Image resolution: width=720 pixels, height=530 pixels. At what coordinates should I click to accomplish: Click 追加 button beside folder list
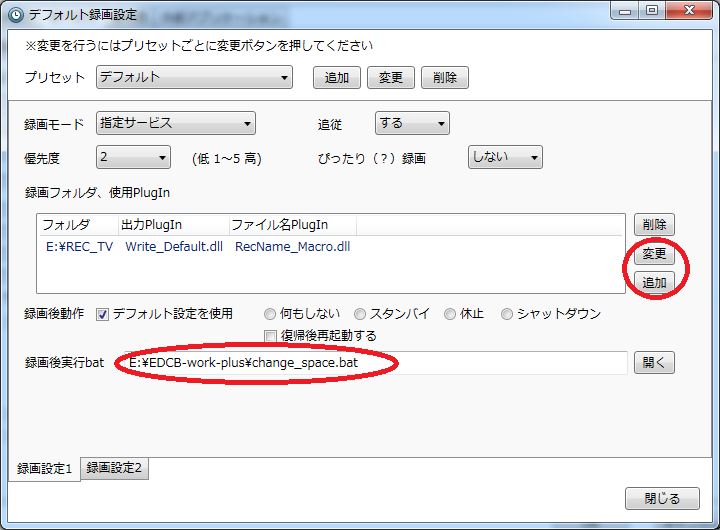click(654, 282)
